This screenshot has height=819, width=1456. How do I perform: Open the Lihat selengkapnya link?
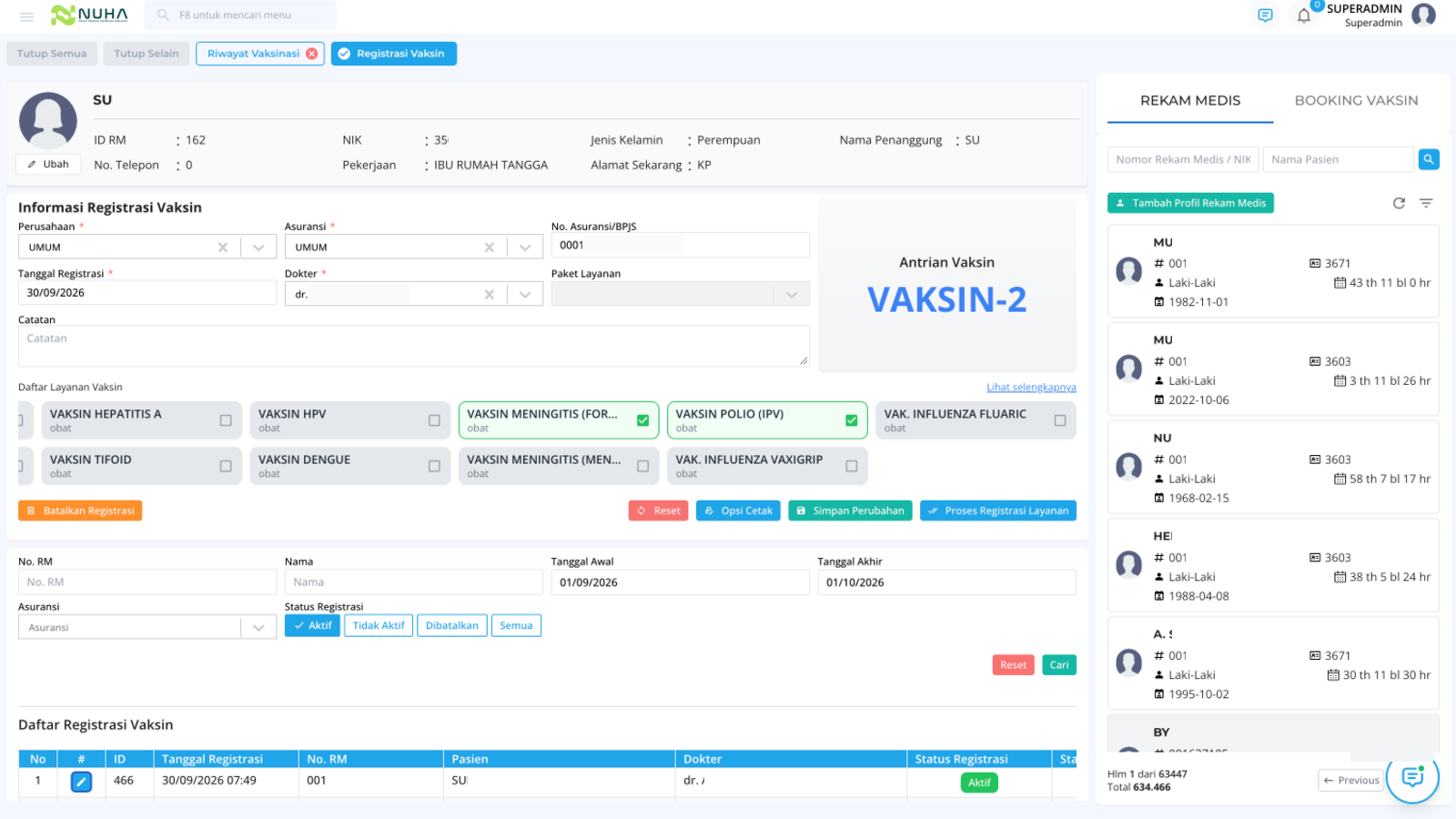pos(1031,388)
